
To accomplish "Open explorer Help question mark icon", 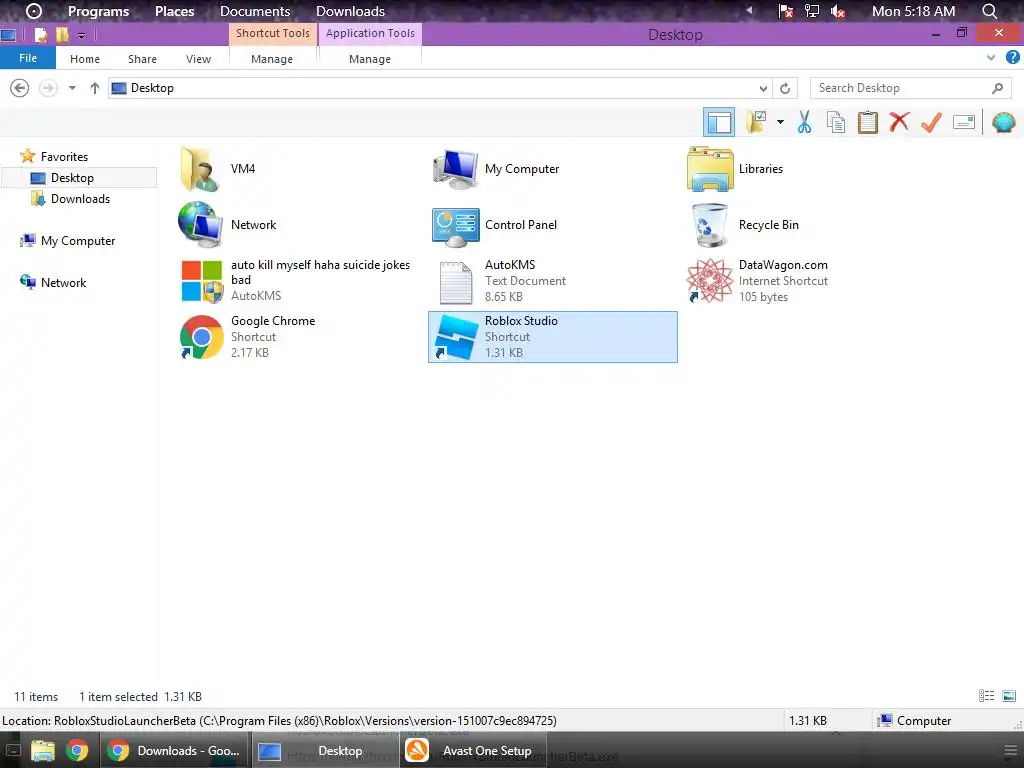I will (x=1012, y=57).
